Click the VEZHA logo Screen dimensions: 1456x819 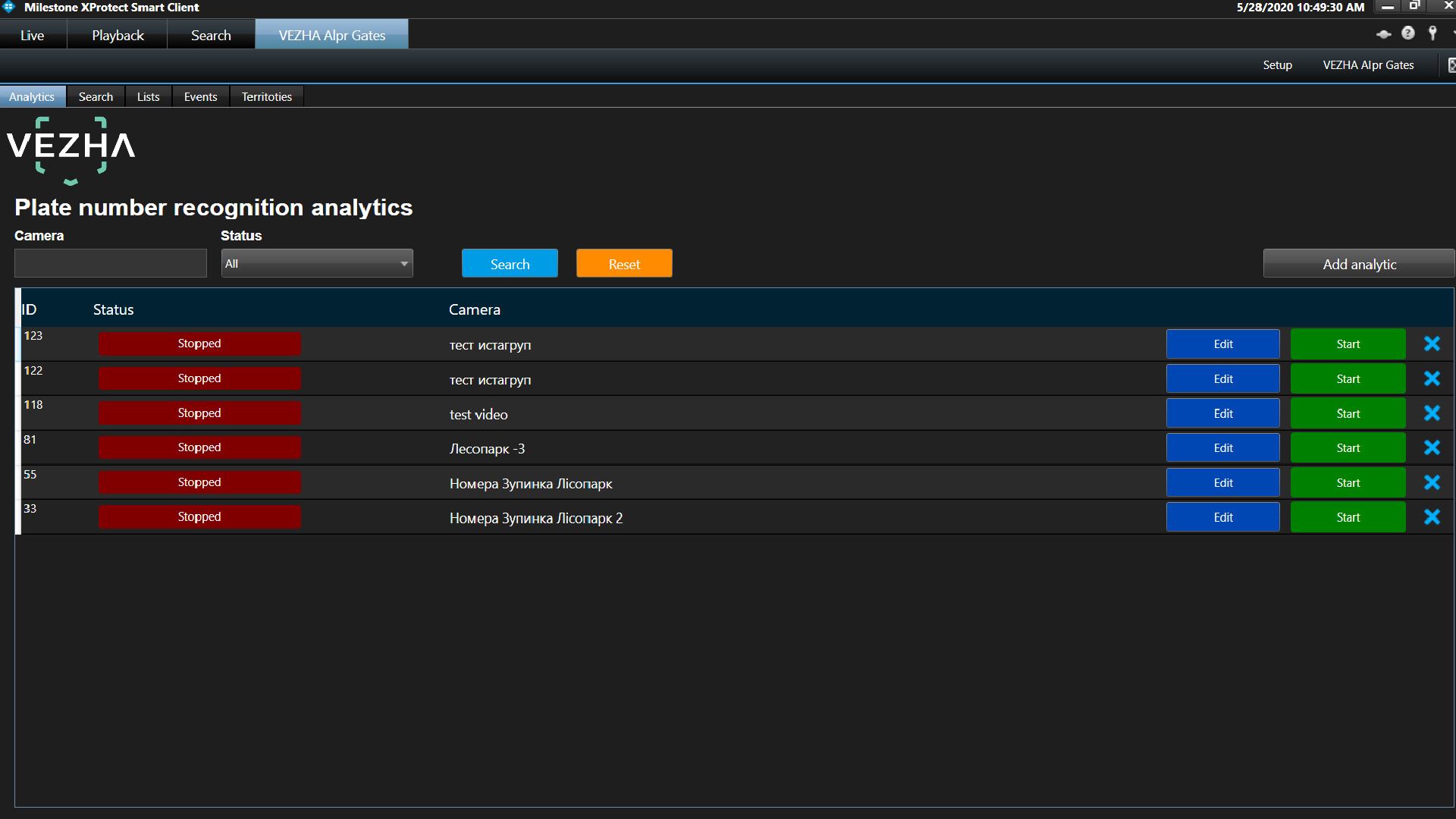tap(71, 150)
